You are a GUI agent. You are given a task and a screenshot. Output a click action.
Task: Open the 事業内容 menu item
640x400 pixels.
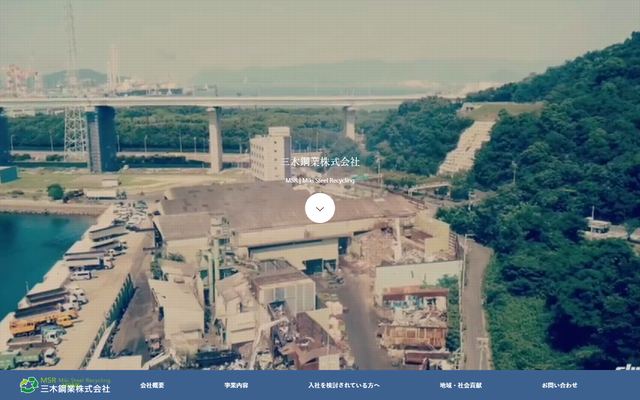click(236, 385)
